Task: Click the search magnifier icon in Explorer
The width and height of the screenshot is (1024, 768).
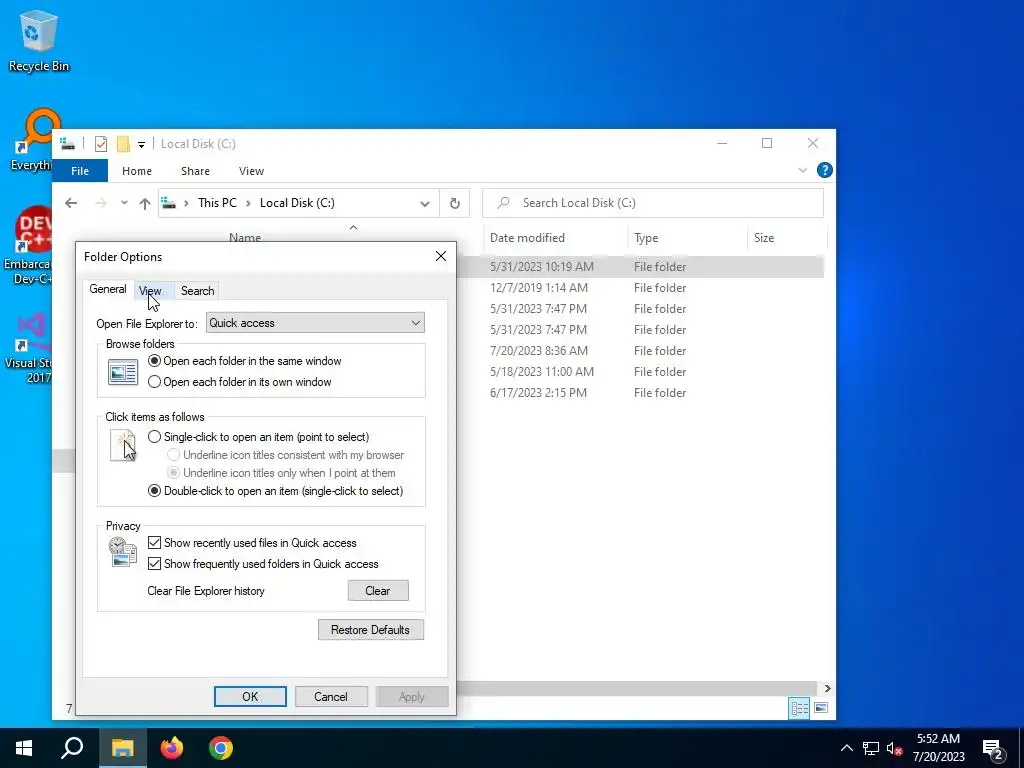Action: (x=503, y=203)
